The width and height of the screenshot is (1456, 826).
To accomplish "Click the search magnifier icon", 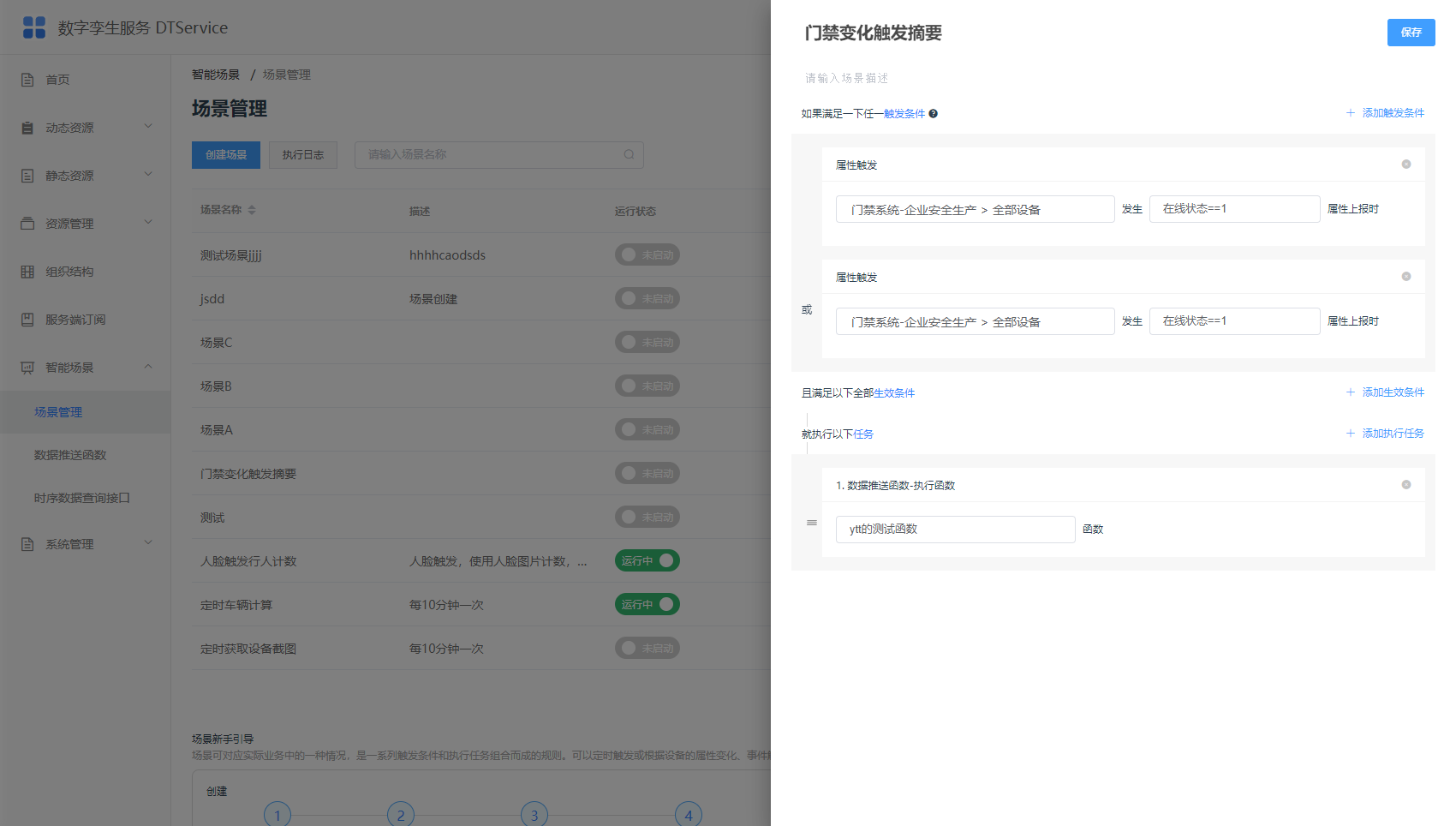I will click(629, 154).
